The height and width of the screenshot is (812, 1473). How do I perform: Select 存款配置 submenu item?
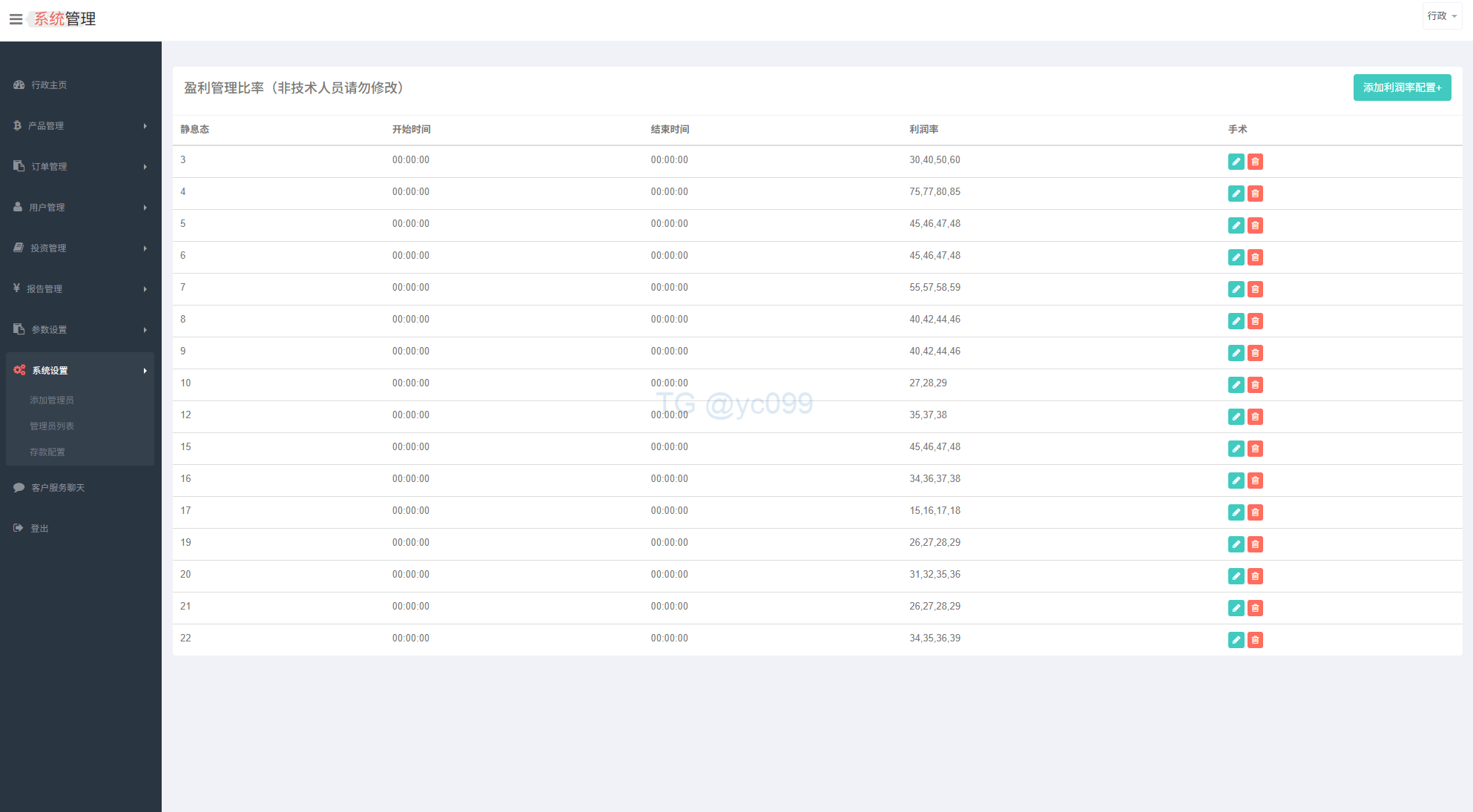[x=47, y=452]
